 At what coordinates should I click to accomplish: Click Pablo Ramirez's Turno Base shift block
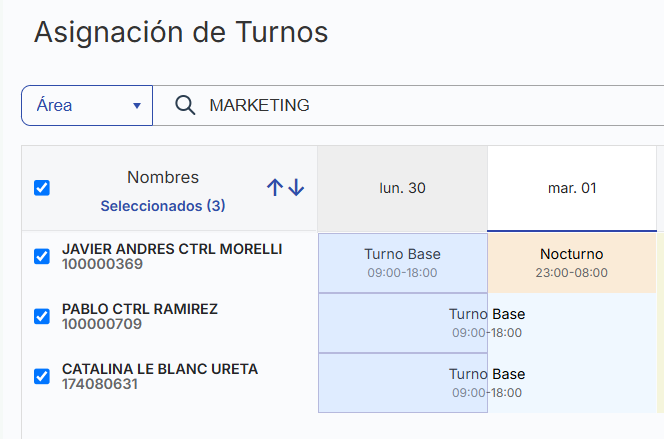click(486, 323)
